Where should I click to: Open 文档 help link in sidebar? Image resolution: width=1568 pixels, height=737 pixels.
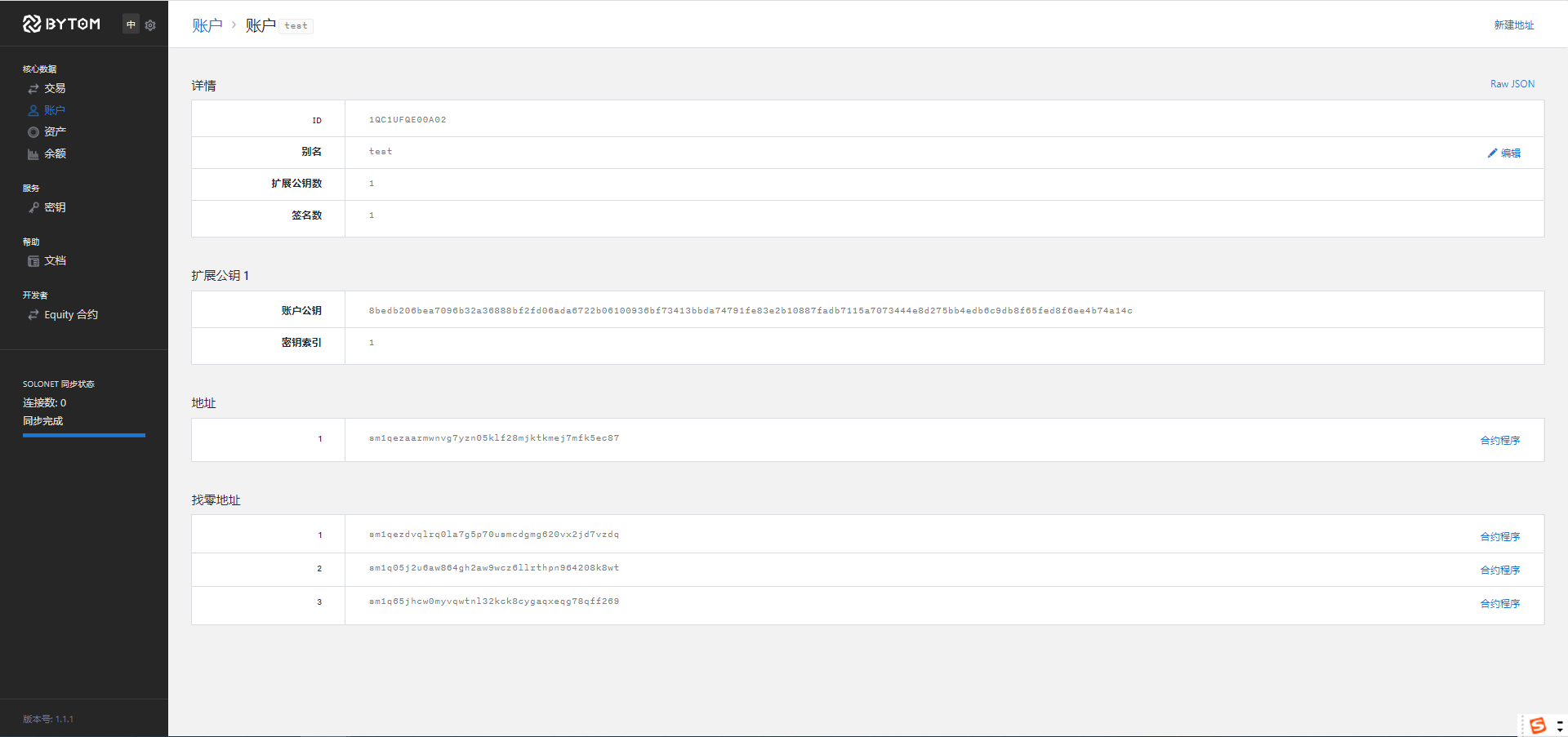coord(55,261)
